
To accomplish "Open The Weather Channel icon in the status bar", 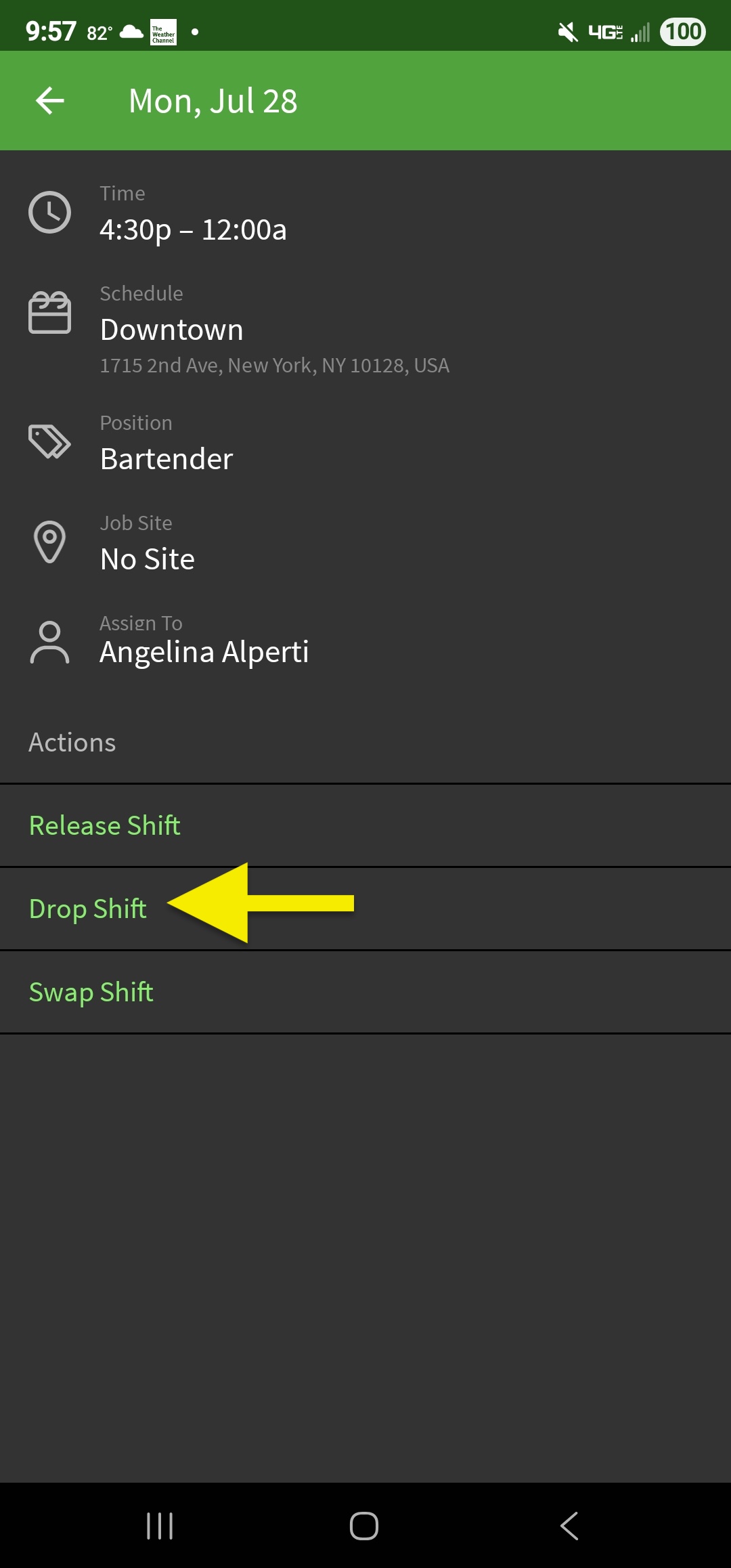I will tap(162, 30).
